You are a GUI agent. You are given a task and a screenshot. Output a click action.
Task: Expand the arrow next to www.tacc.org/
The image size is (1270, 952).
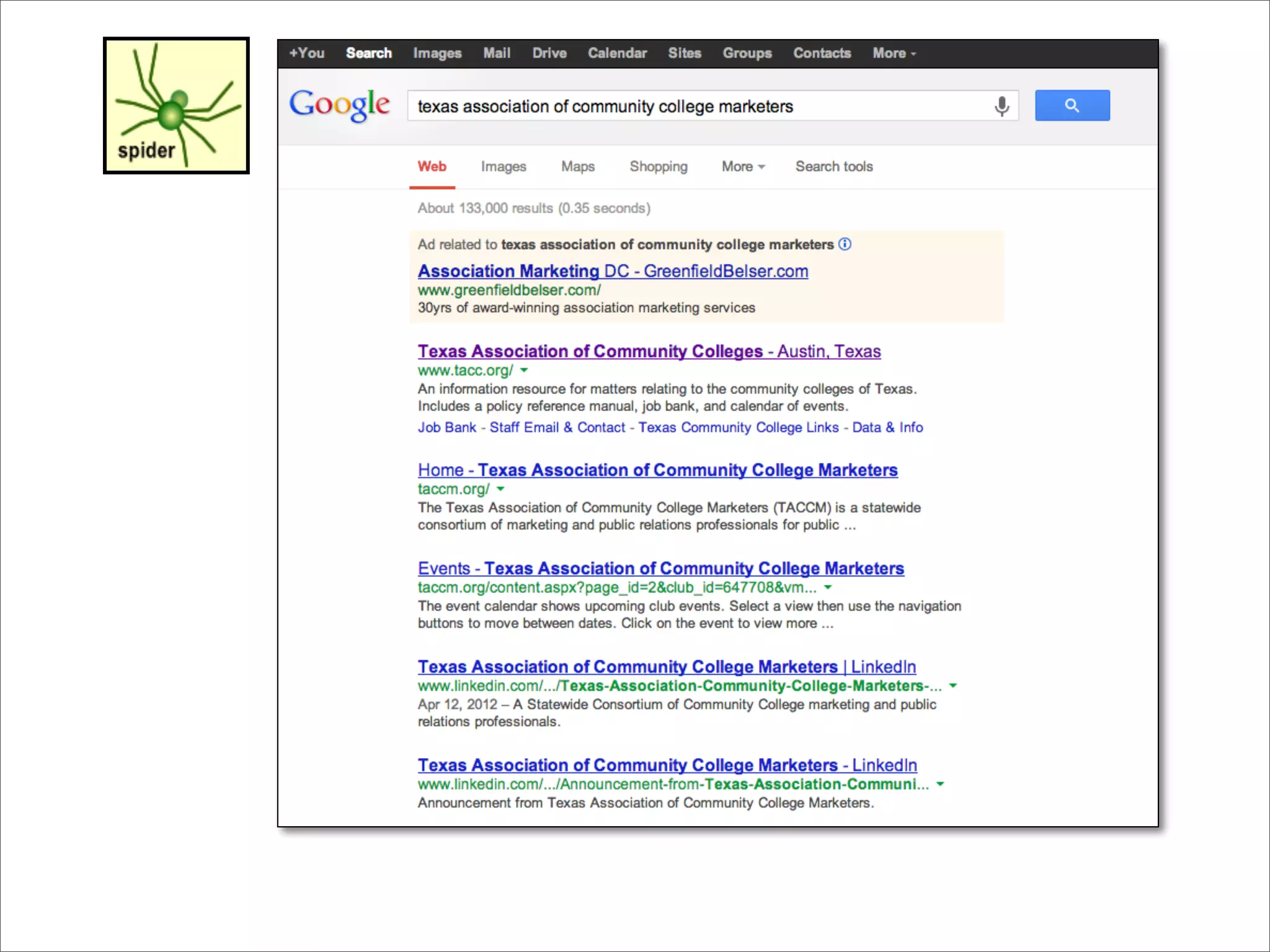[524, 371]
